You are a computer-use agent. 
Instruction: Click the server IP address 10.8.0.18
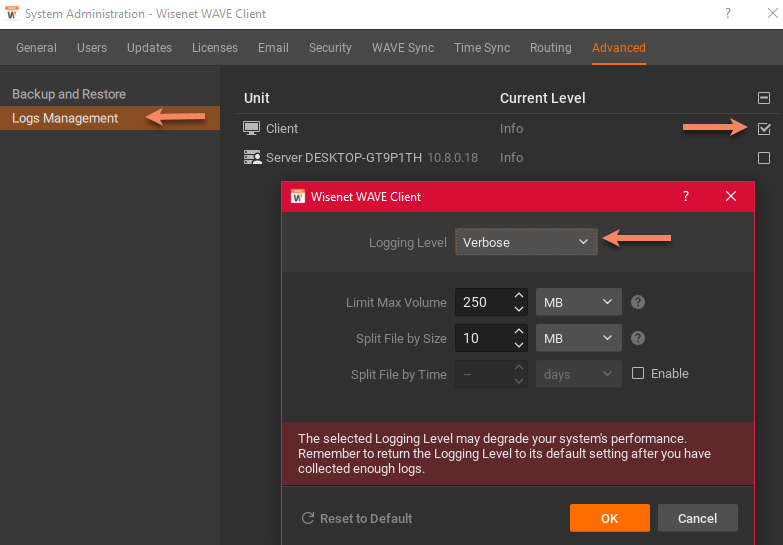(x=452, y=157)
